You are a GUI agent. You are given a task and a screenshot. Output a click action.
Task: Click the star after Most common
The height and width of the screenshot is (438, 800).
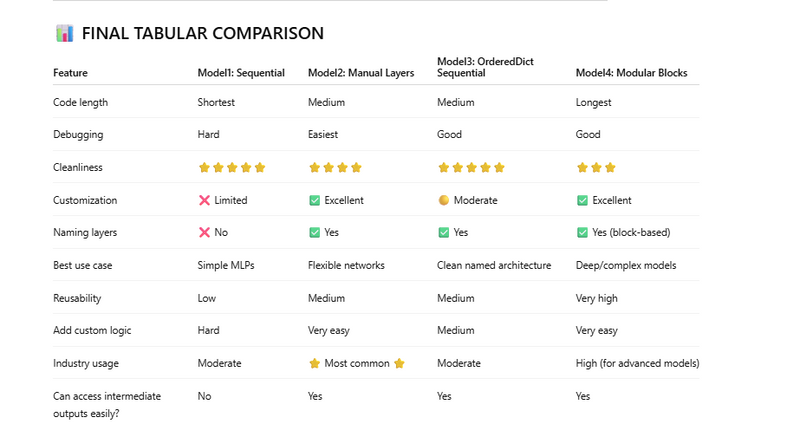(399, 363)
